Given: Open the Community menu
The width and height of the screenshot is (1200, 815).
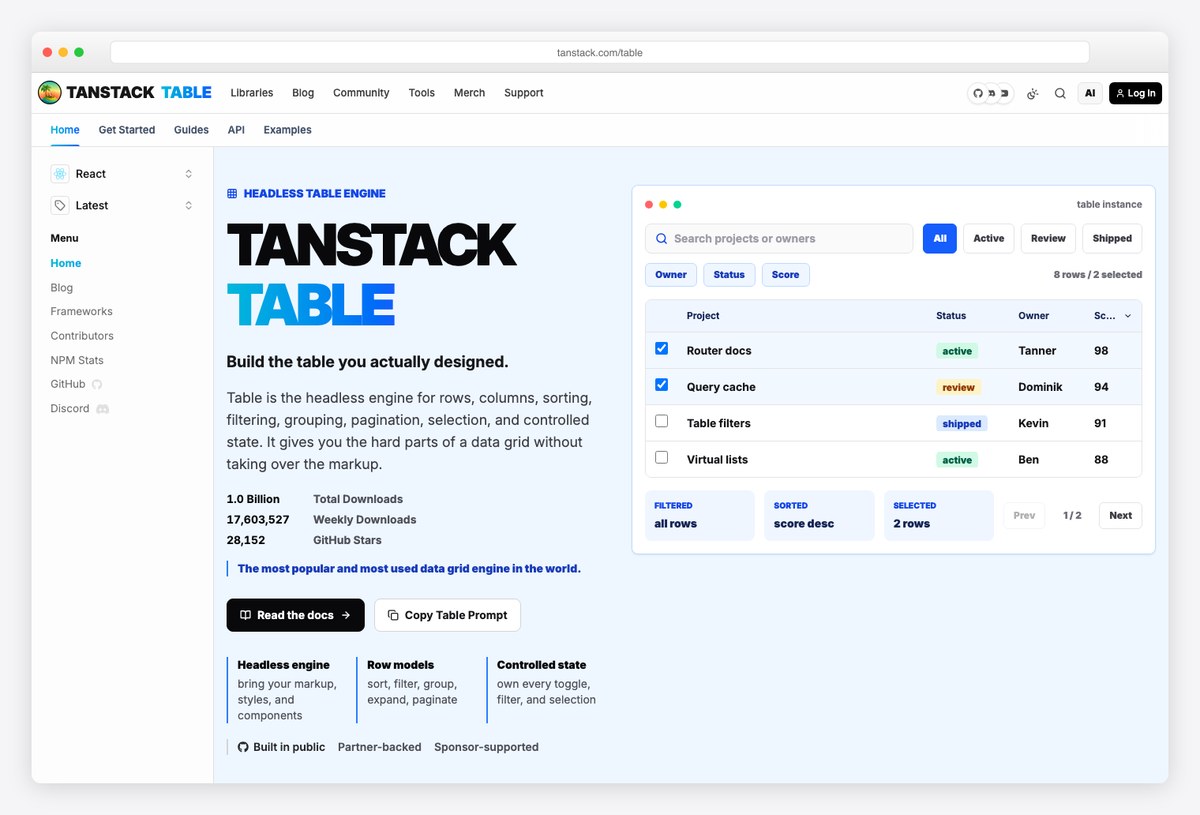Looking at the screenshot, I should point(361,93).
